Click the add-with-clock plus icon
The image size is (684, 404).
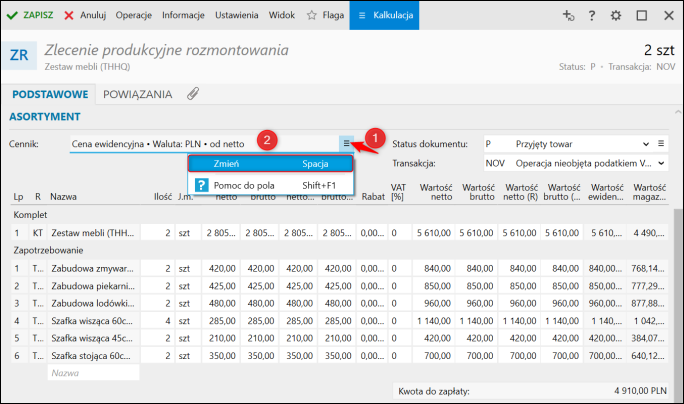tap(568, 16)
